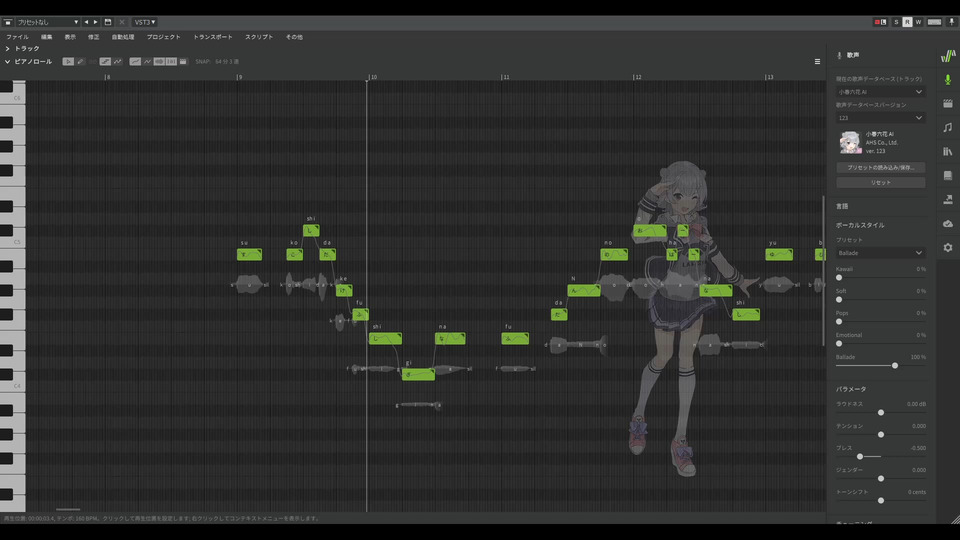Open the プリセットなし preset dropdown
The height and width of the screenshot is (540, 960).
tap(48, 22)
